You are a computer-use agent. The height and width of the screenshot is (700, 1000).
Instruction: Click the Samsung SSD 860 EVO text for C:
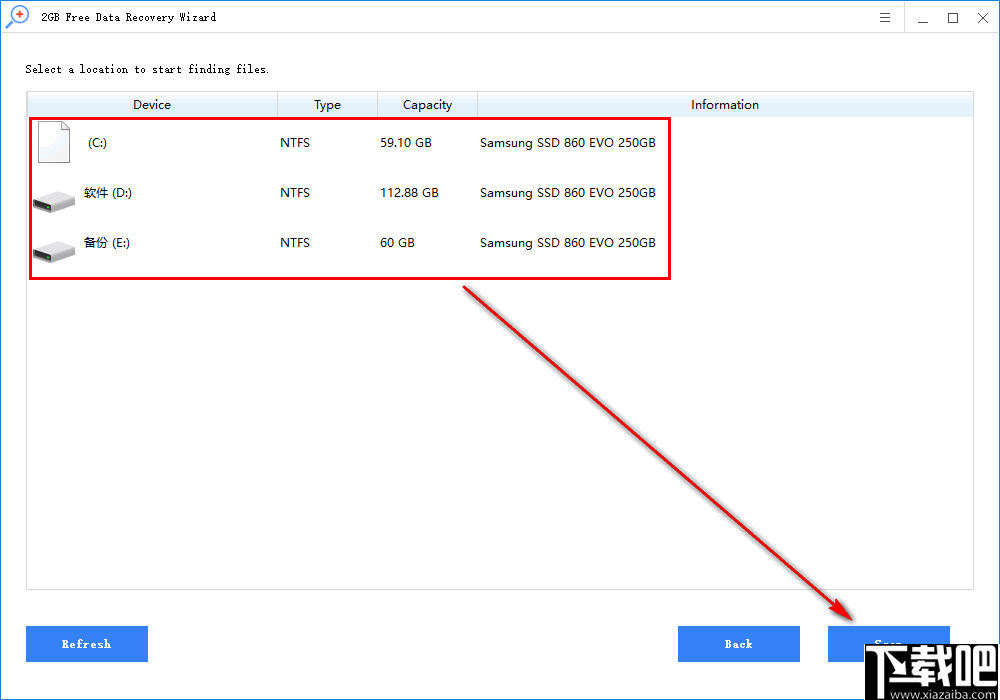point(568,142)
